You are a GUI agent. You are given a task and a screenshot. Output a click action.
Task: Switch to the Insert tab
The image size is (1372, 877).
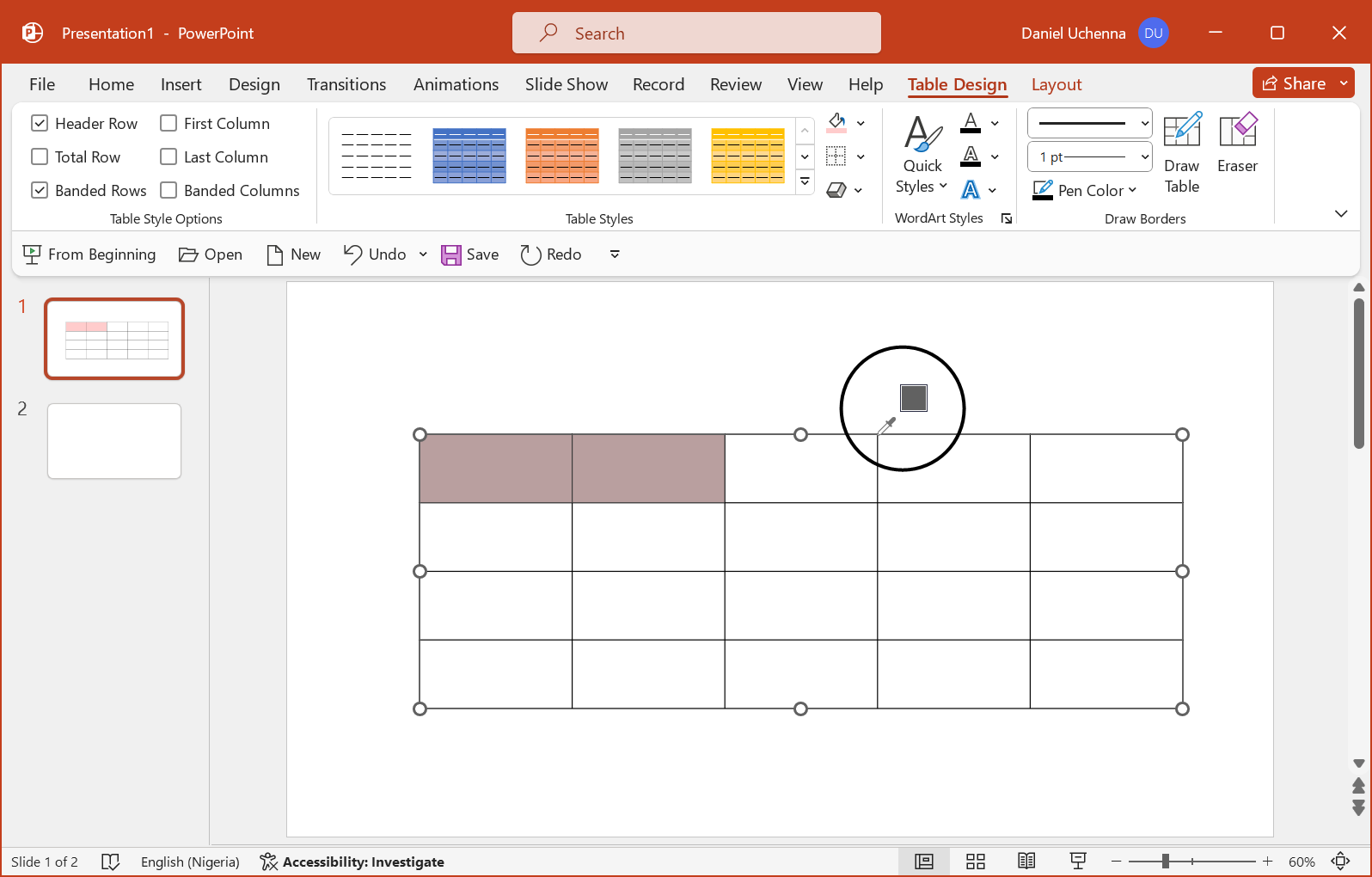click(181, 84)
